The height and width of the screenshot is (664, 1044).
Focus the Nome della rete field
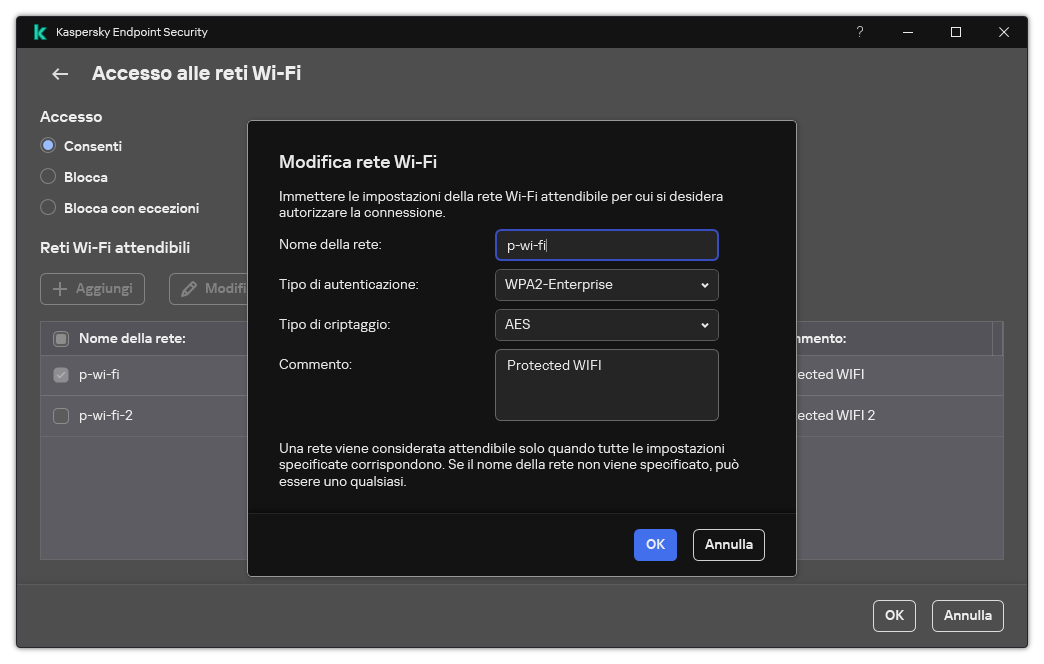coord(606,245)
